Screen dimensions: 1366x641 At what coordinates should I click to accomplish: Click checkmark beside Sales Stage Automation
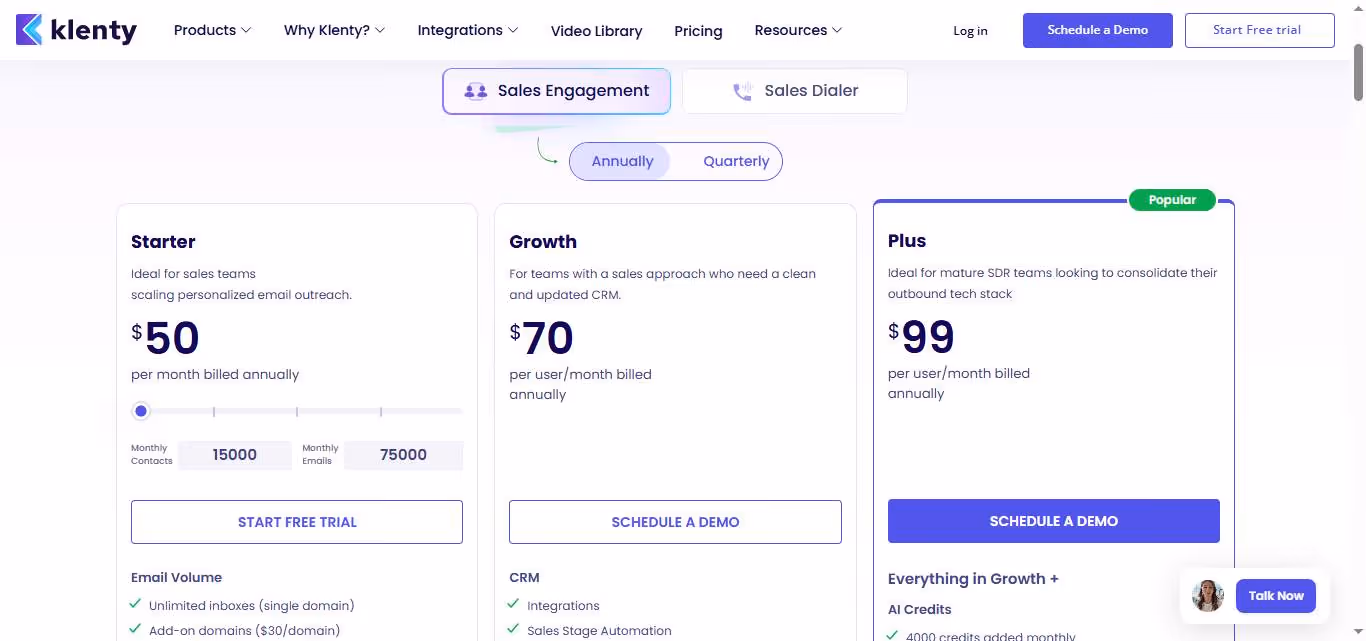pyautogui.click(x=513, y=629)
